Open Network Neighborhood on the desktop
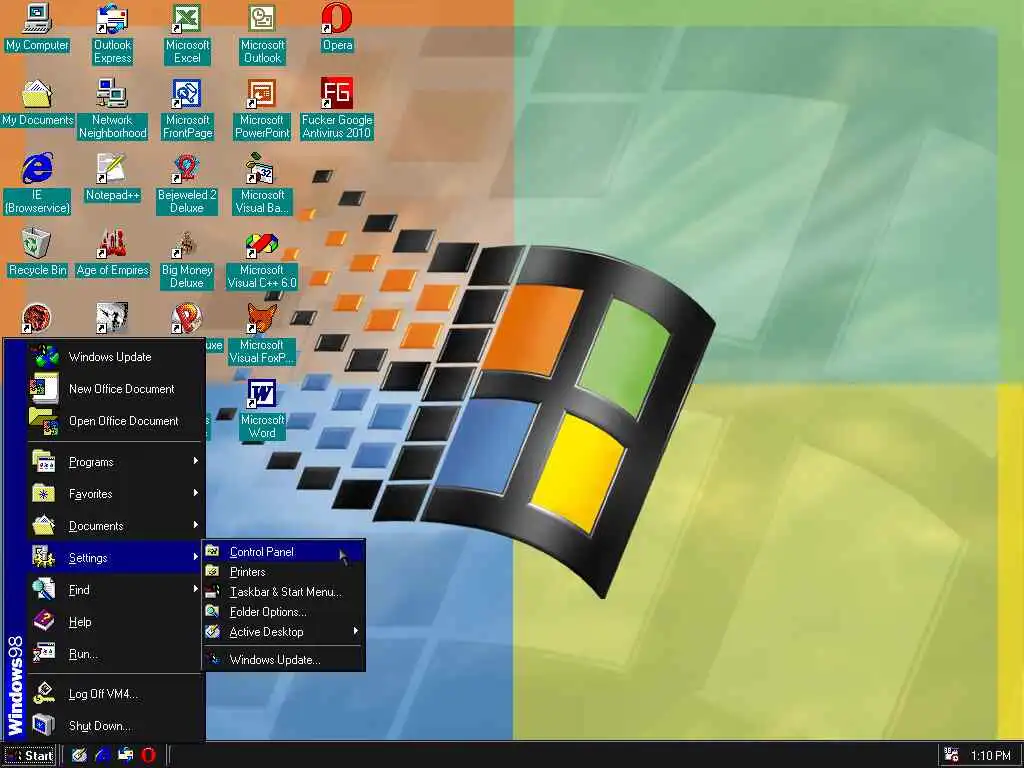Screen dimensions: 1024x768 [112, 109]
